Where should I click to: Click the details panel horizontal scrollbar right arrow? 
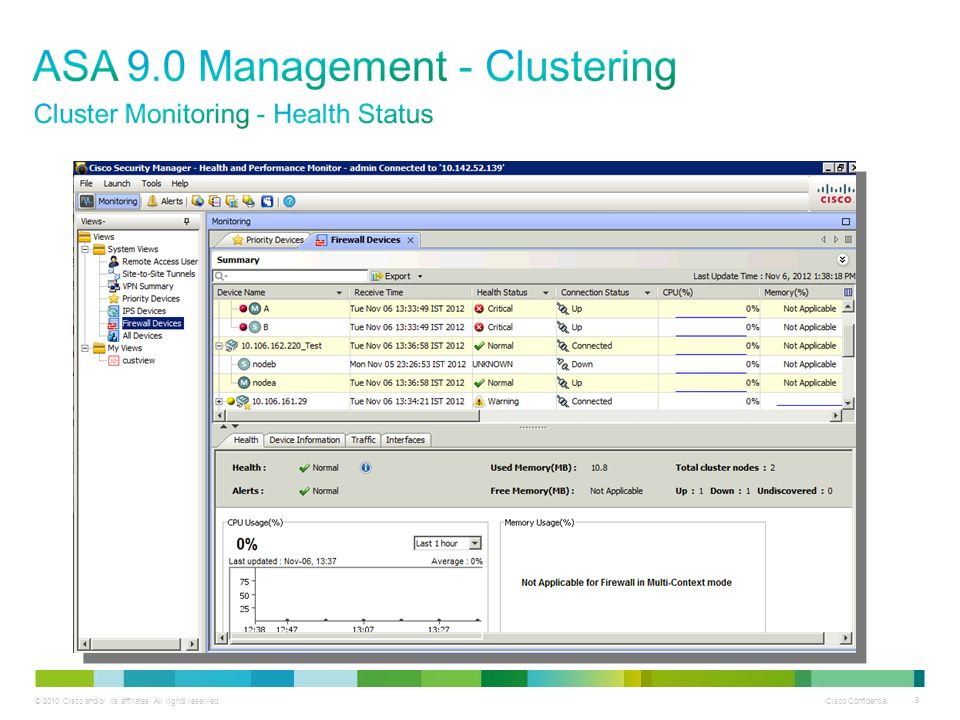click(x=846, y=639)
